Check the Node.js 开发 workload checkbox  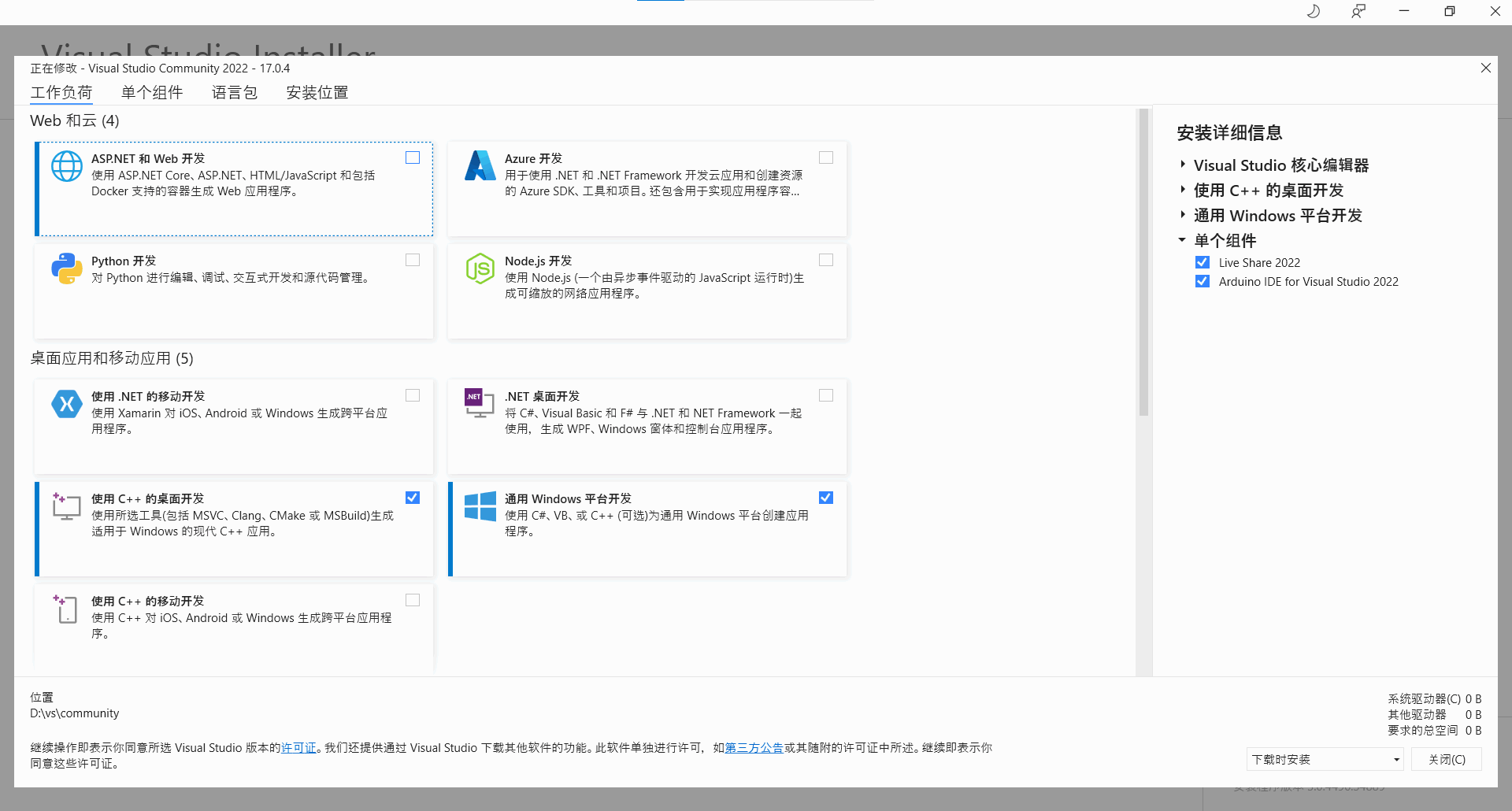(x=826, y=260)
